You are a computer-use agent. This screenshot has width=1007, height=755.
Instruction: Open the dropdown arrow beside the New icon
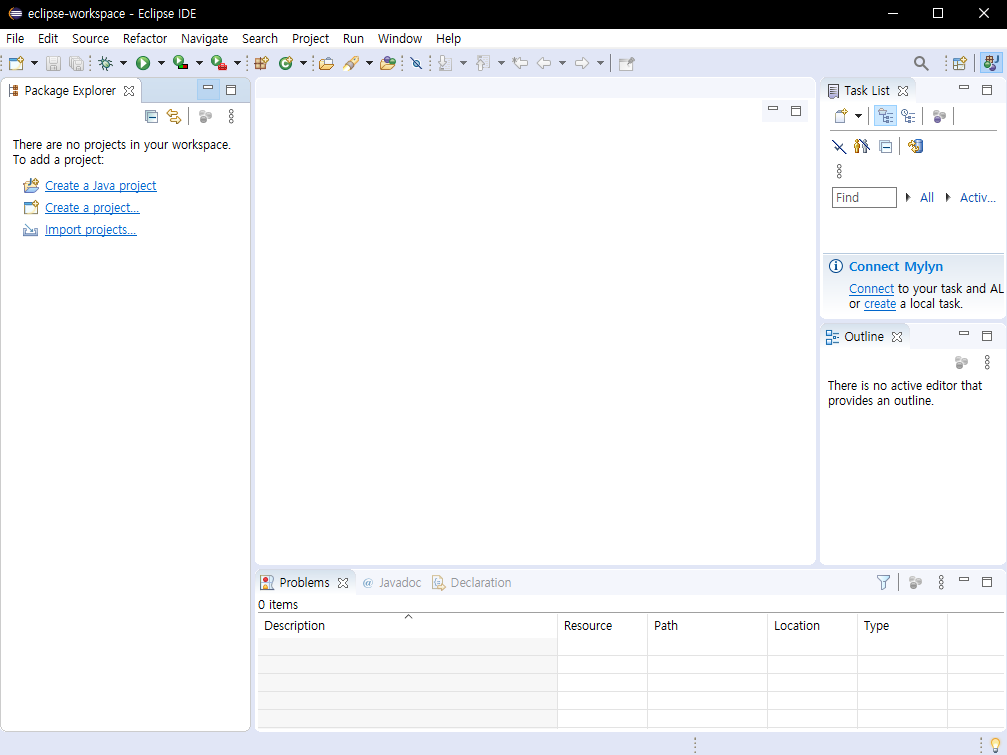(35, 63)
